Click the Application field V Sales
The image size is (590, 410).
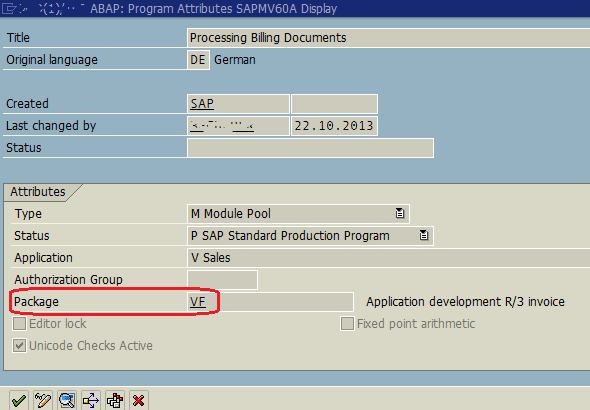[389, 258]
